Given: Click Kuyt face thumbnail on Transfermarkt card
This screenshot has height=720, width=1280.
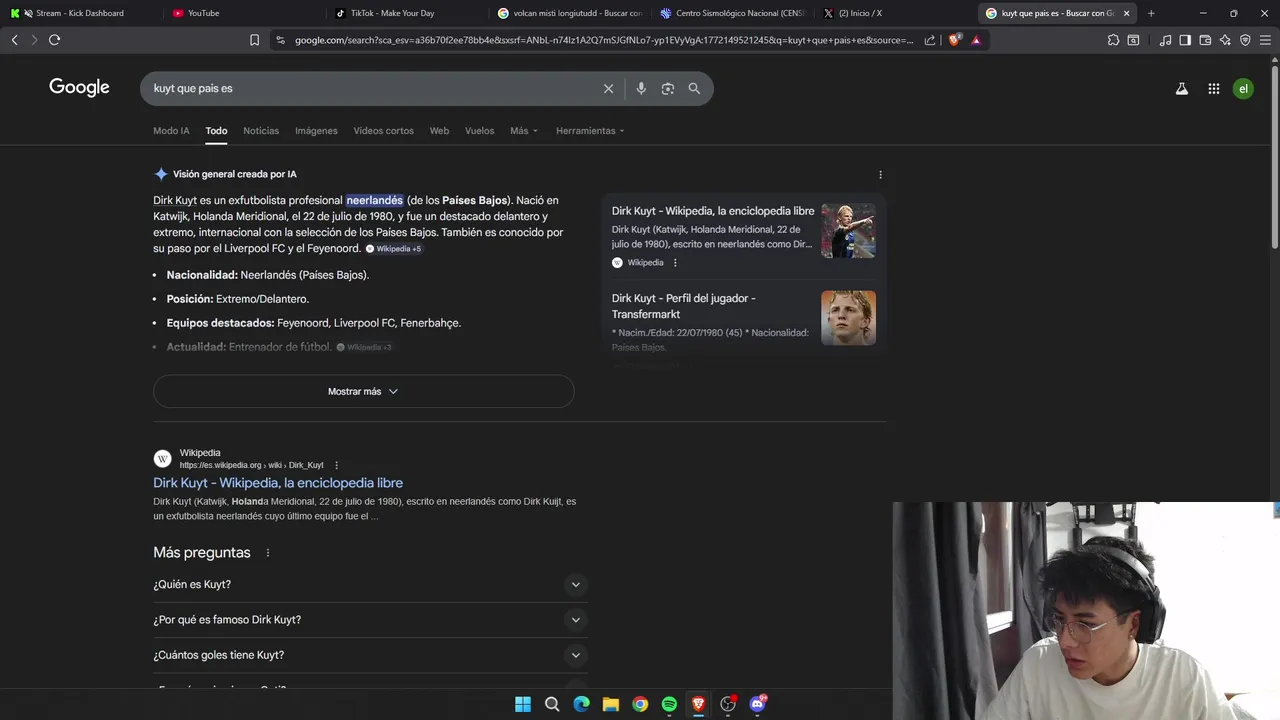Looking at the screenshot, I should coord(848,318).
